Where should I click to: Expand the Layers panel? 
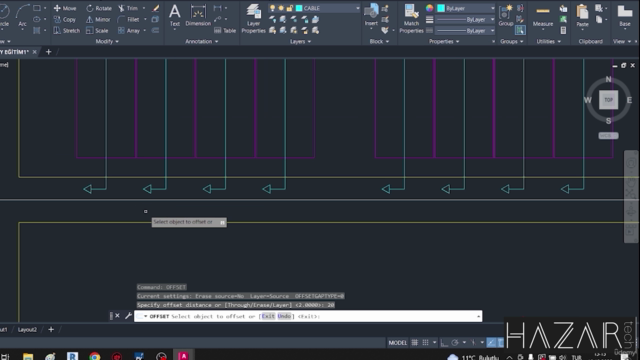(x=300, y=41)
